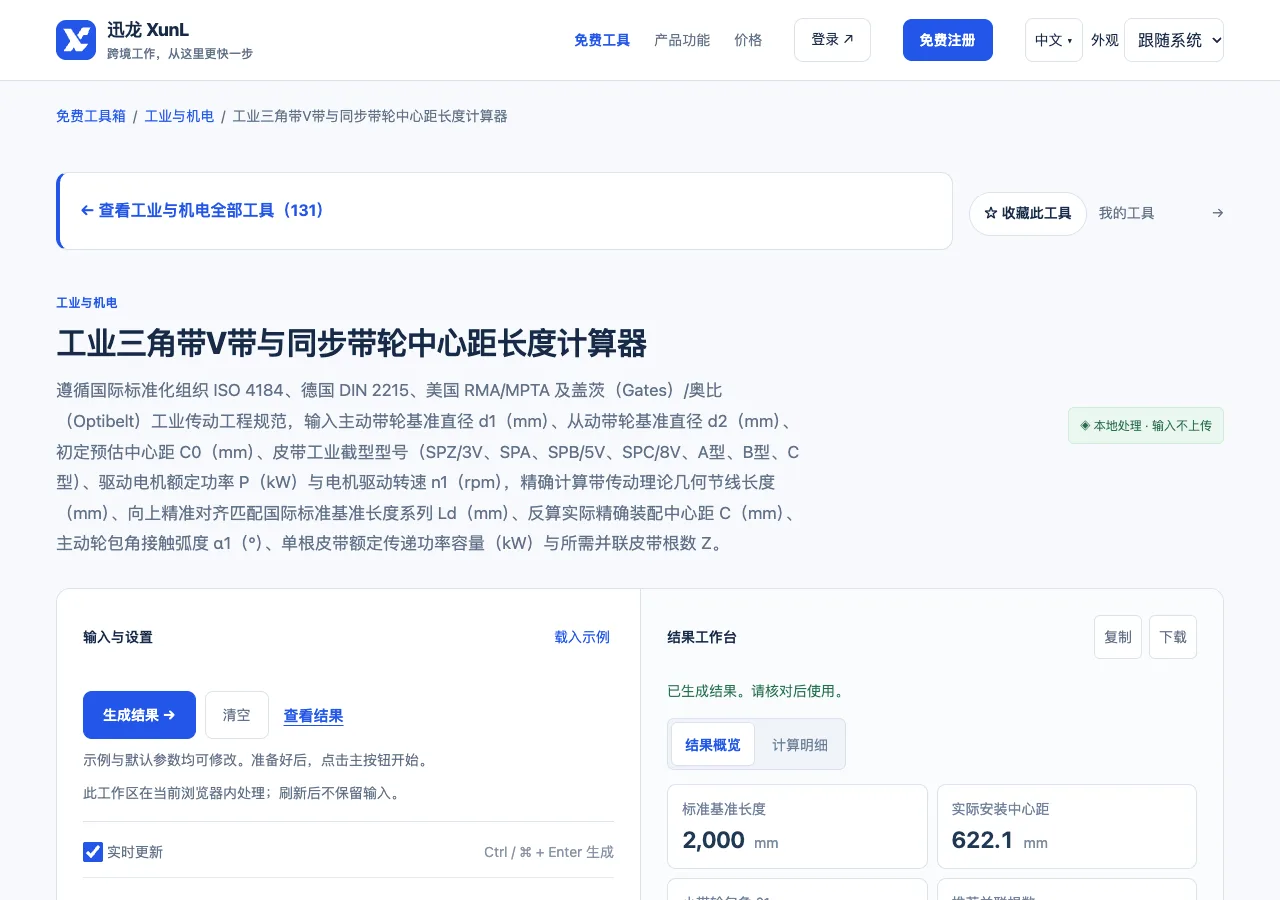This screenshot has height=900, width=1280.
Task: Click the 生成结果 button
Action: pos(139,715)
